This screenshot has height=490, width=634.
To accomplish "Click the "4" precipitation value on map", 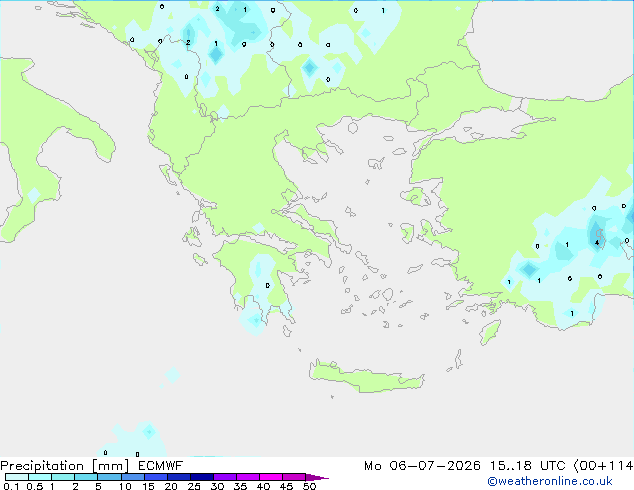I will 597,243.
